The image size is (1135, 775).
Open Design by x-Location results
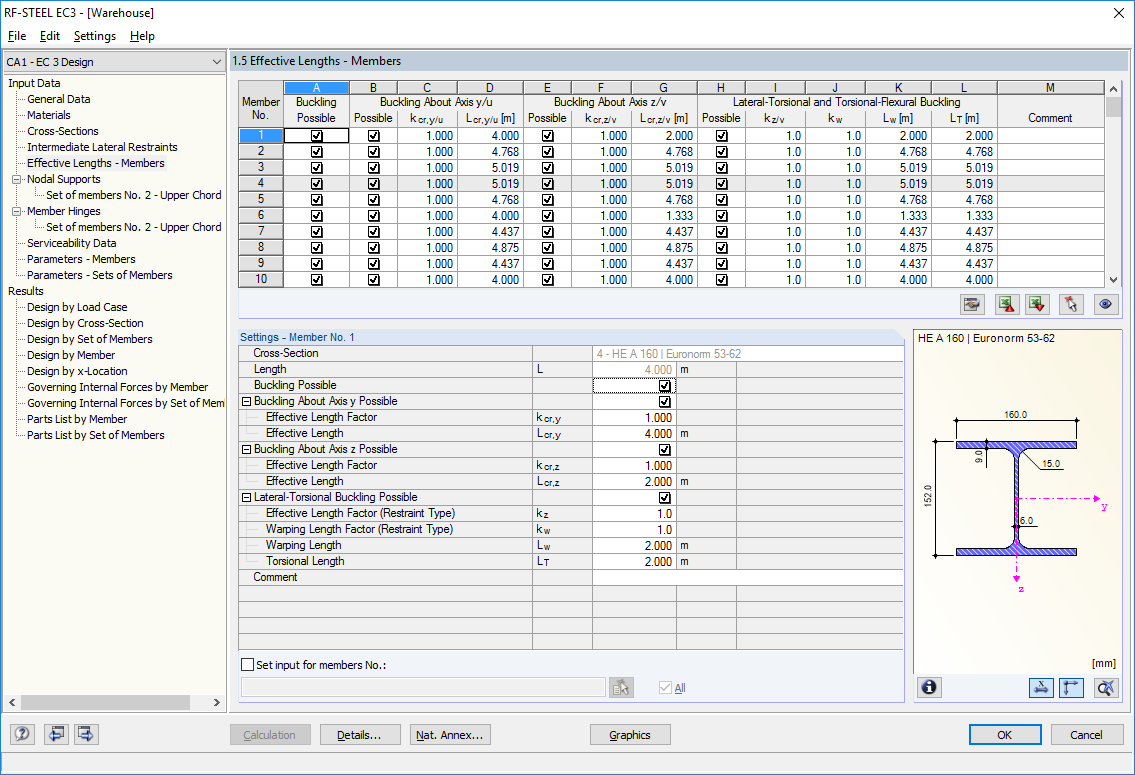(77, 371)
